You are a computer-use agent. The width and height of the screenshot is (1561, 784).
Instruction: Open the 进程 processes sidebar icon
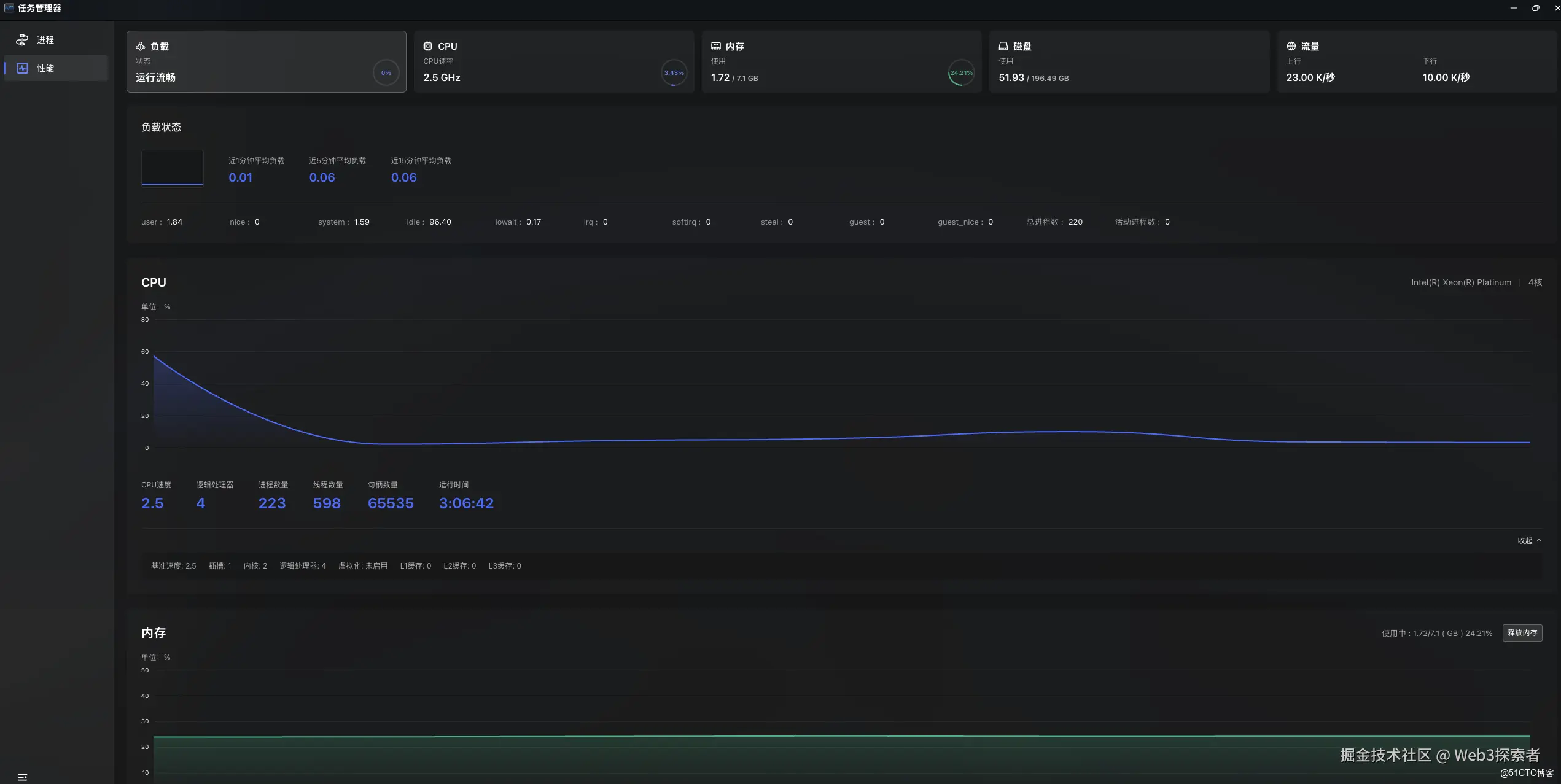(x=22, y=40)
